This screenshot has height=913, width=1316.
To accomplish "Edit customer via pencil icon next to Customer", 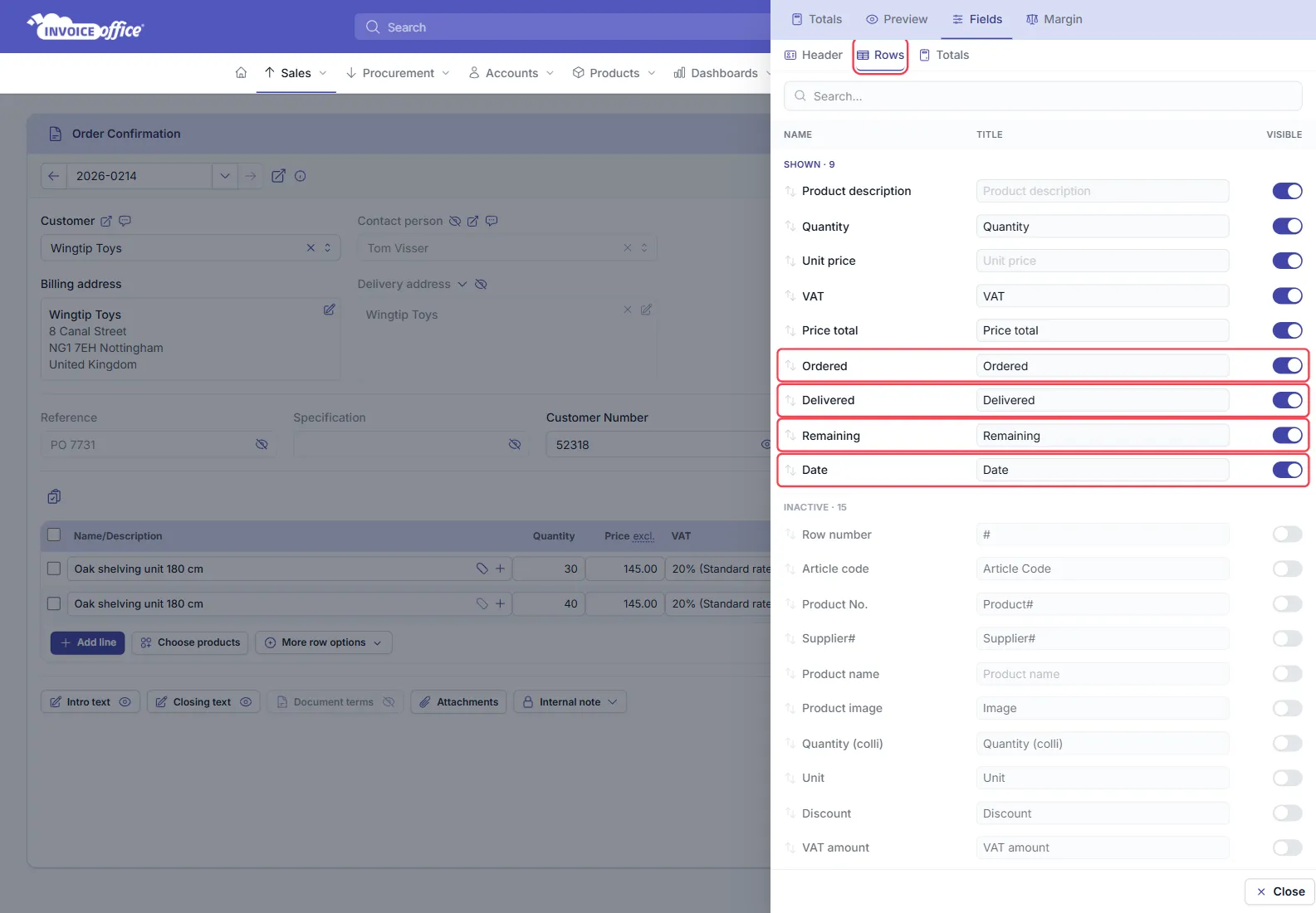I will (106, 222).
